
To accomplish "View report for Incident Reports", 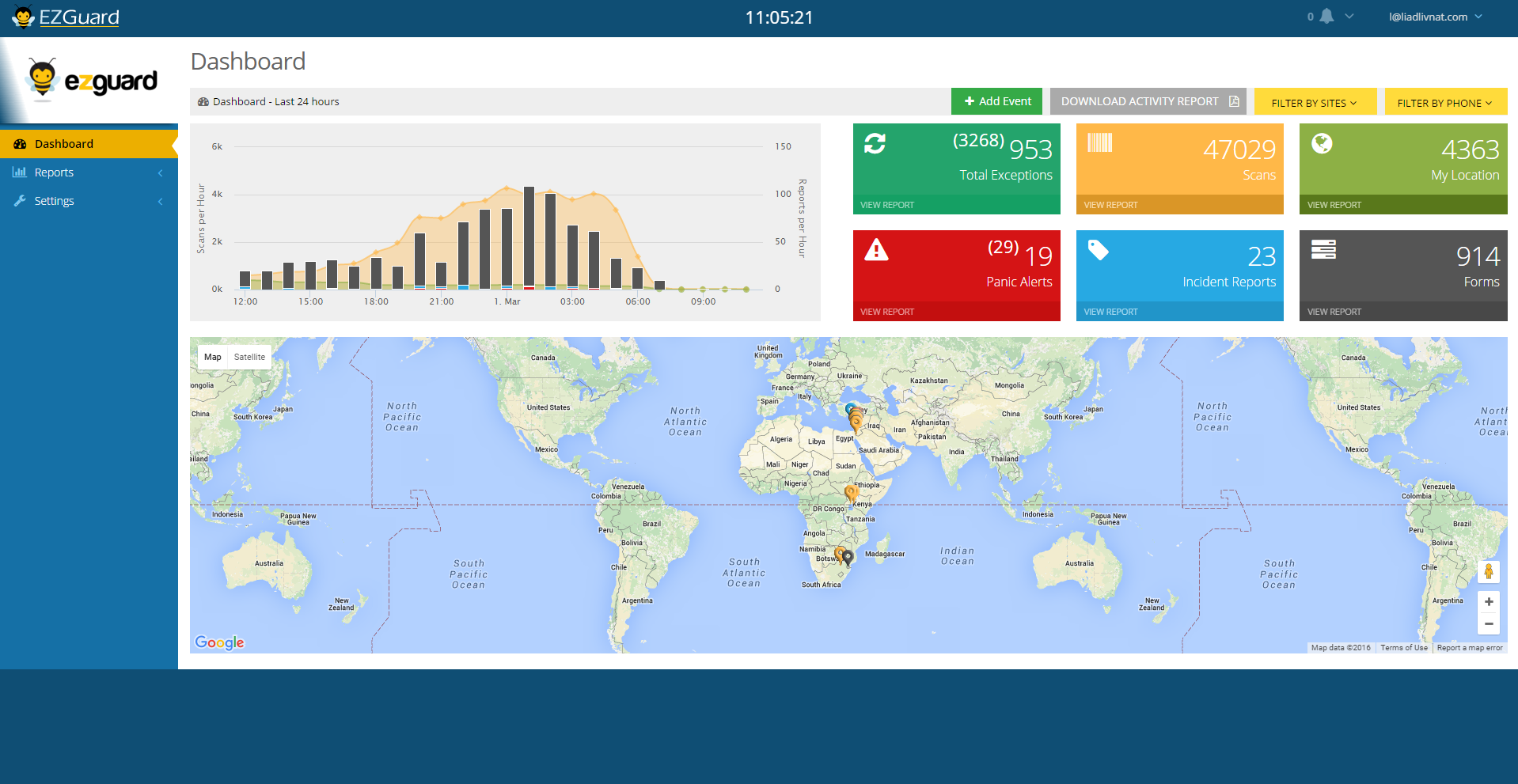I will coord(1179,312).
